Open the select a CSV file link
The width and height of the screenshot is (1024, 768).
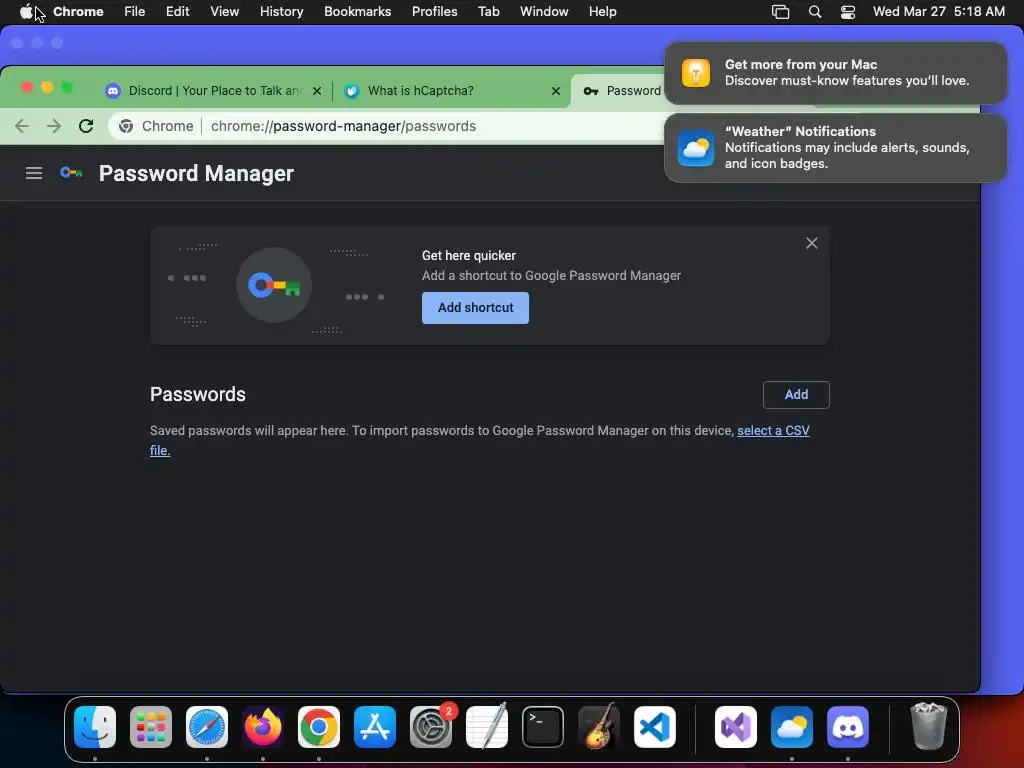pos(773,430)
